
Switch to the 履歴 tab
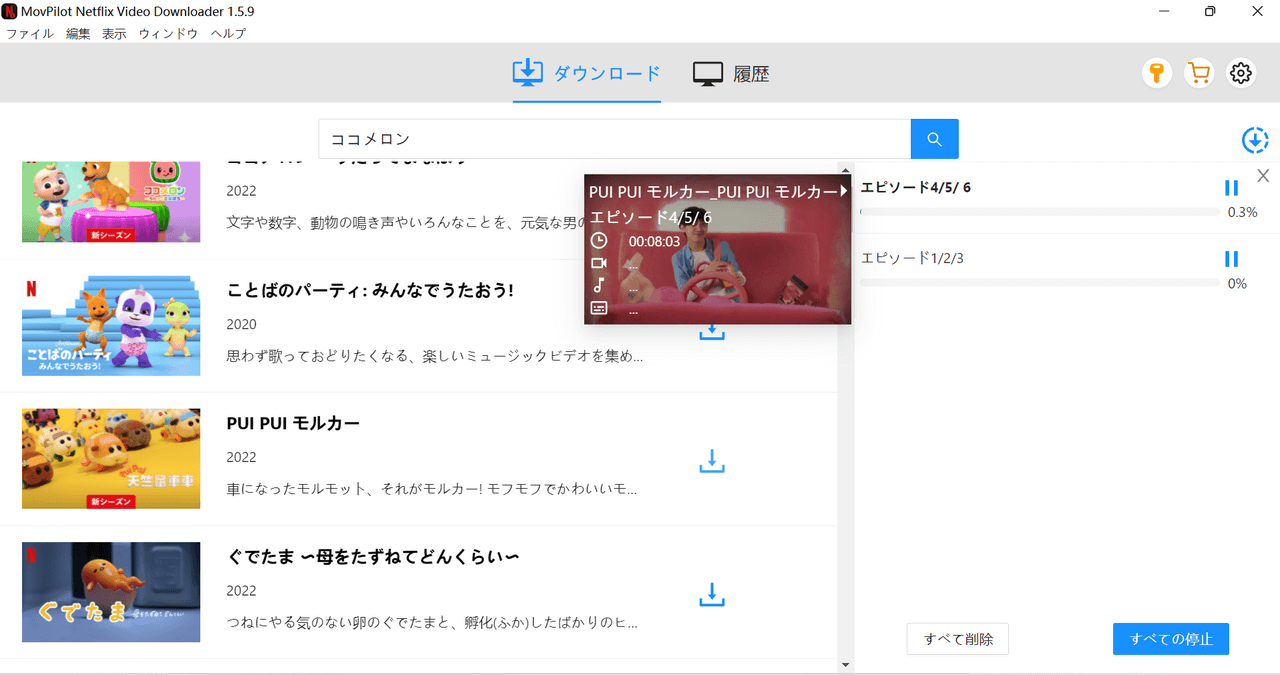pyautogui.click(x=731, y=73)
